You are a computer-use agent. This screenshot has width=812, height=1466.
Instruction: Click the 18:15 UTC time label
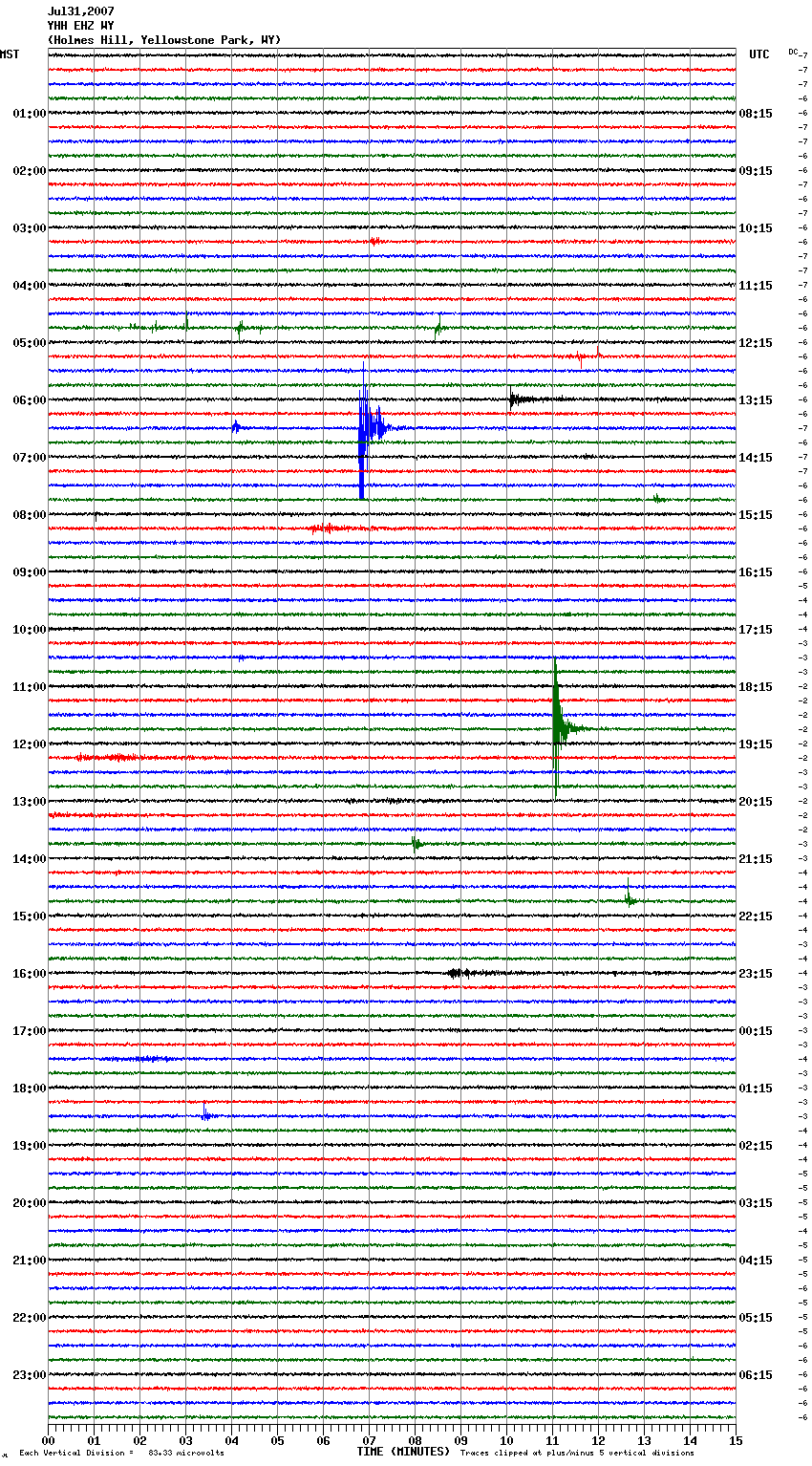pos(756,687)
